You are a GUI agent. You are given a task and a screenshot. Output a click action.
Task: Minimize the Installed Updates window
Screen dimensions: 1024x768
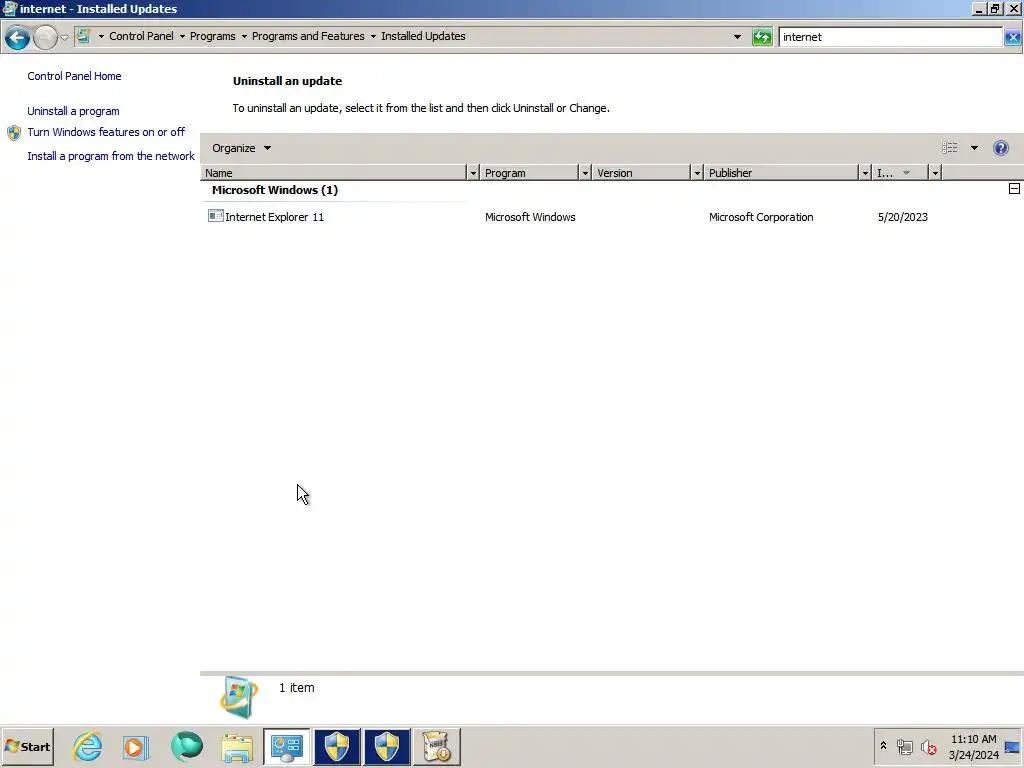(x=979, y=8)
